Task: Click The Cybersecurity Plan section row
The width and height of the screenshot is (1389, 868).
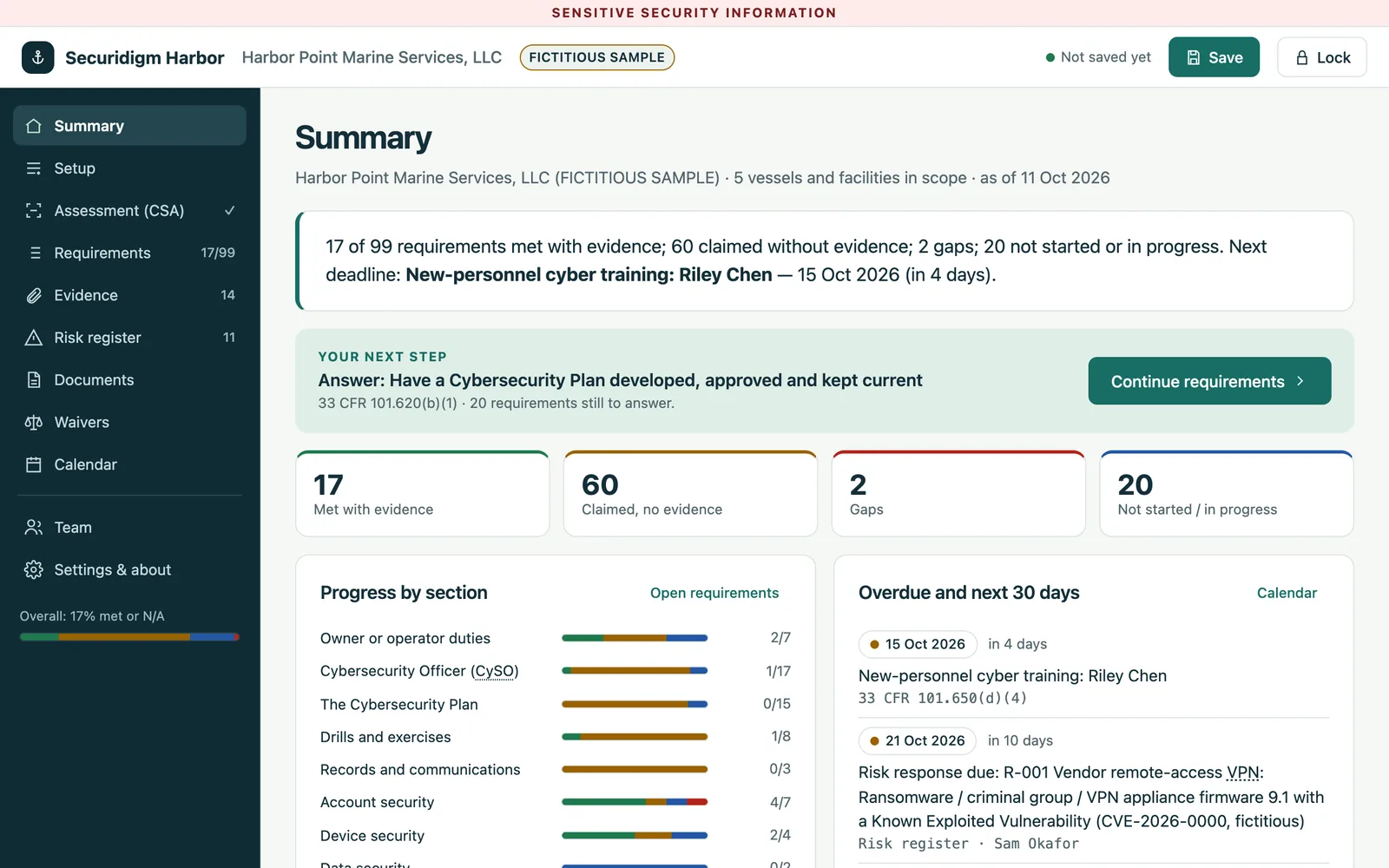Action: pos(556,704)
